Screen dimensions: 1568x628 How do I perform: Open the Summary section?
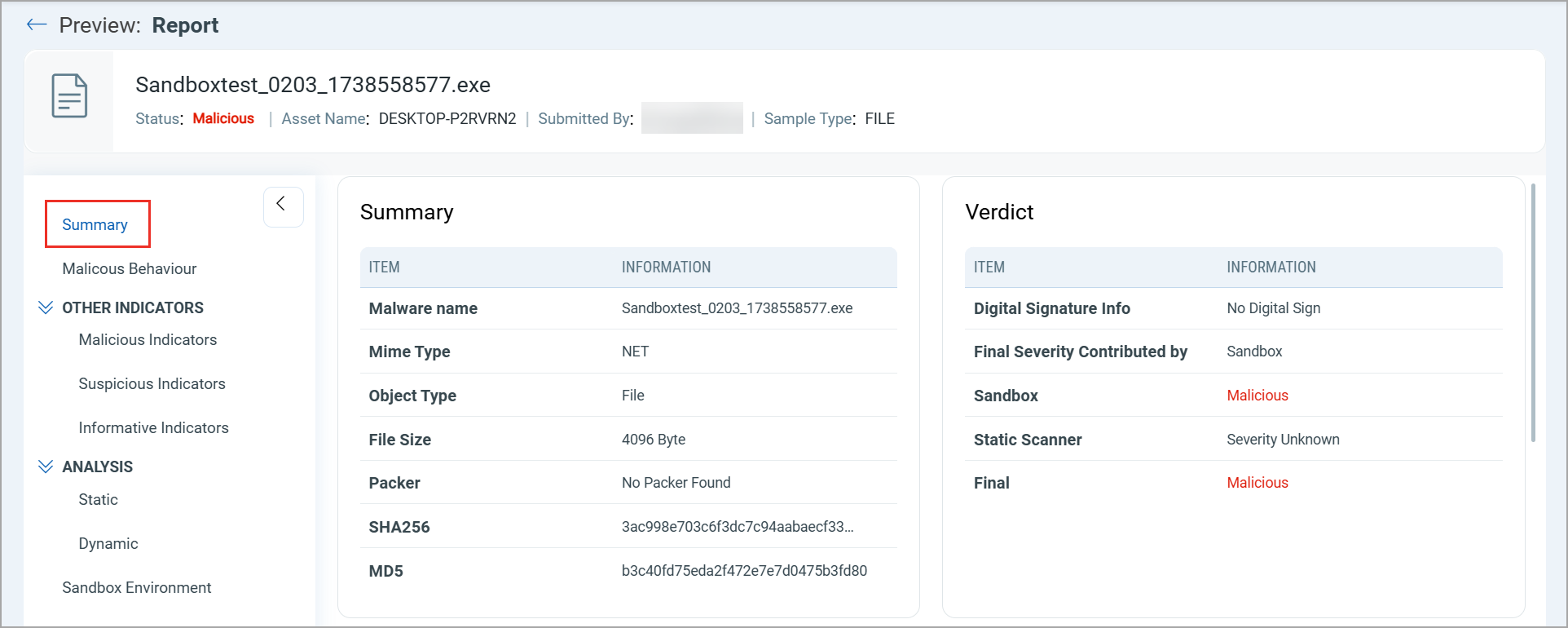click(x=95, y=224)
